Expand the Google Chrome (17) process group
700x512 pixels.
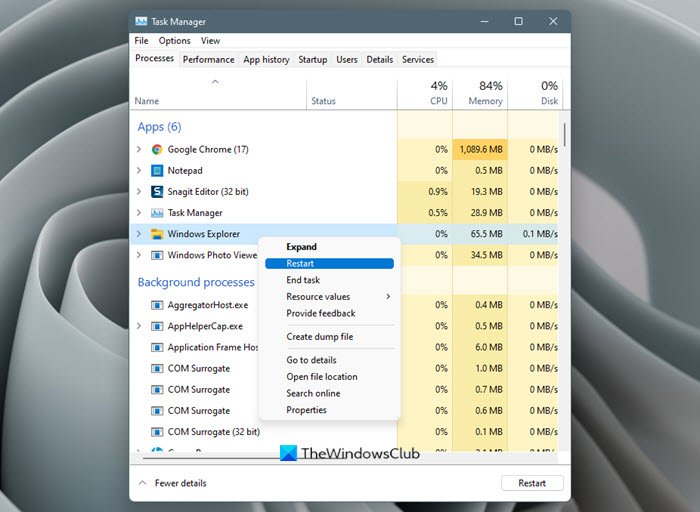139,150
